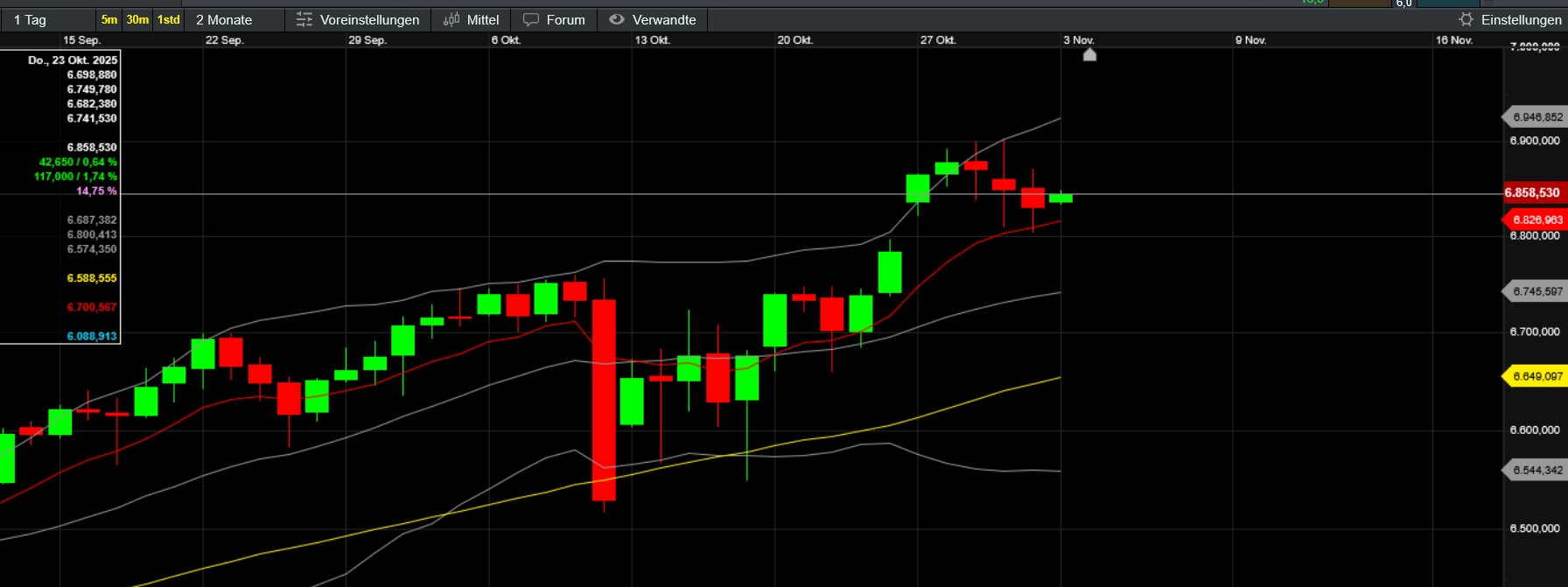The image size is (1568, 587).
Task: Click the red 6.700,567 indicator value
Action: (x=92, y=307)
